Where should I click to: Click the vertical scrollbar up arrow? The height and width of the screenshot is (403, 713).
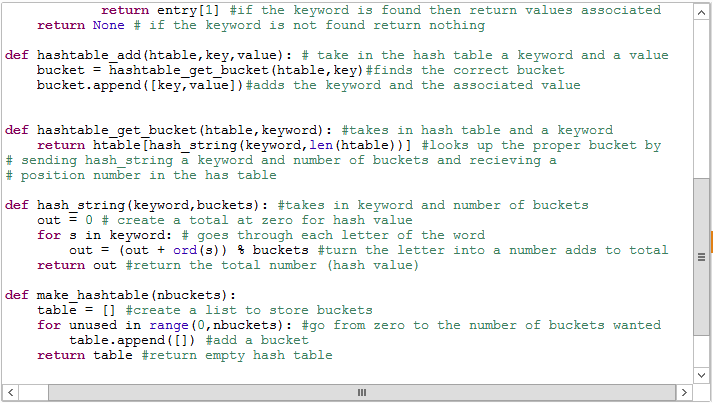click(x=700, y=12)
